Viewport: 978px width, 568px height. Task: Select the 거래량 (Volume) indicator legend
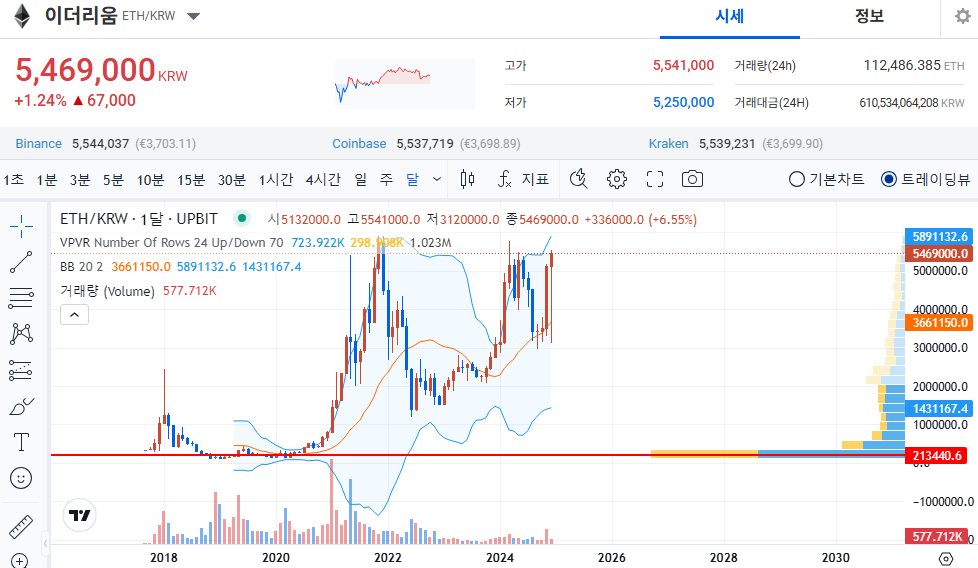tap(138, 291)
